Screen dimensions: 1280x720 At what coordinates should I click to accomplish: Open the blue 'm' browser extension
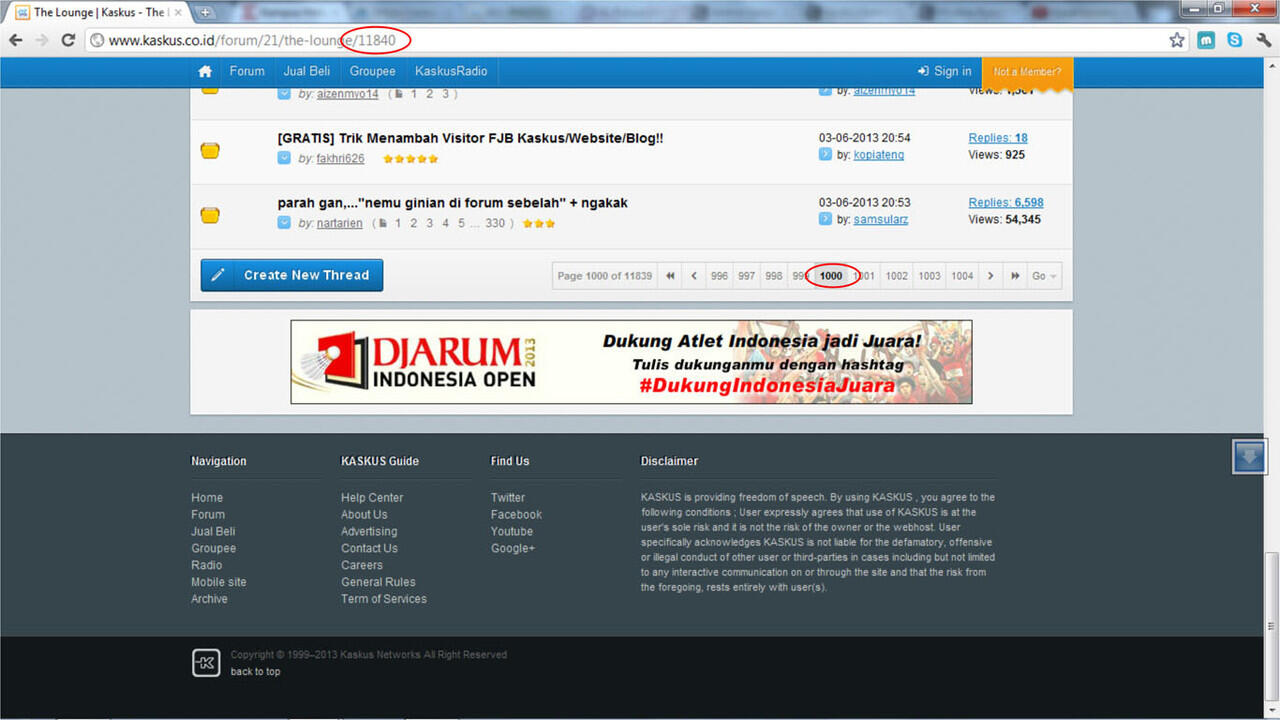click(1207, 41)
